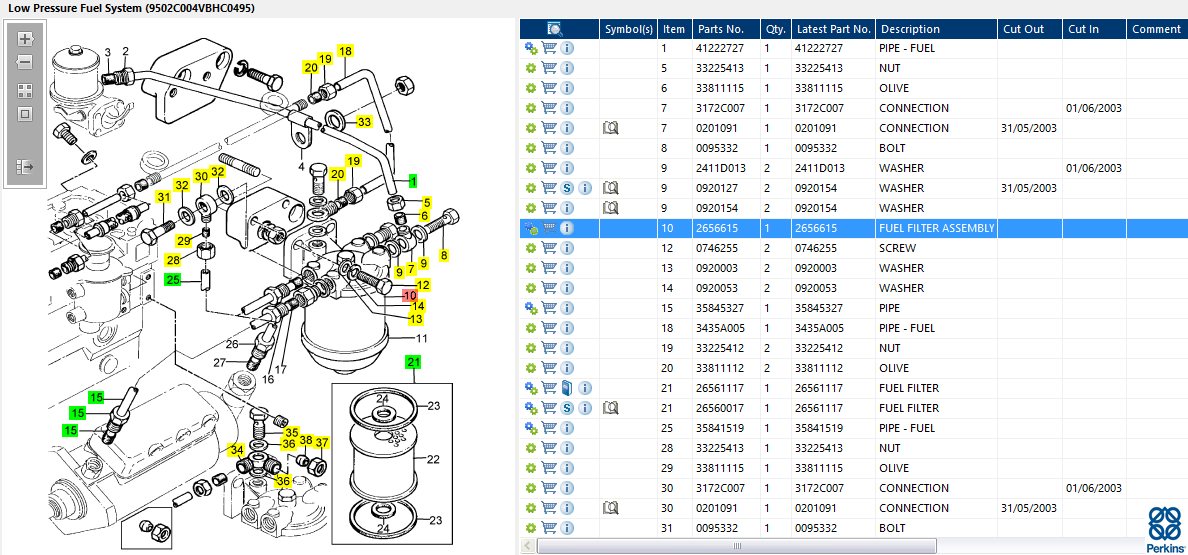
Task: Click the horizontal scrollbar under parts table
Action: (737, 545)
